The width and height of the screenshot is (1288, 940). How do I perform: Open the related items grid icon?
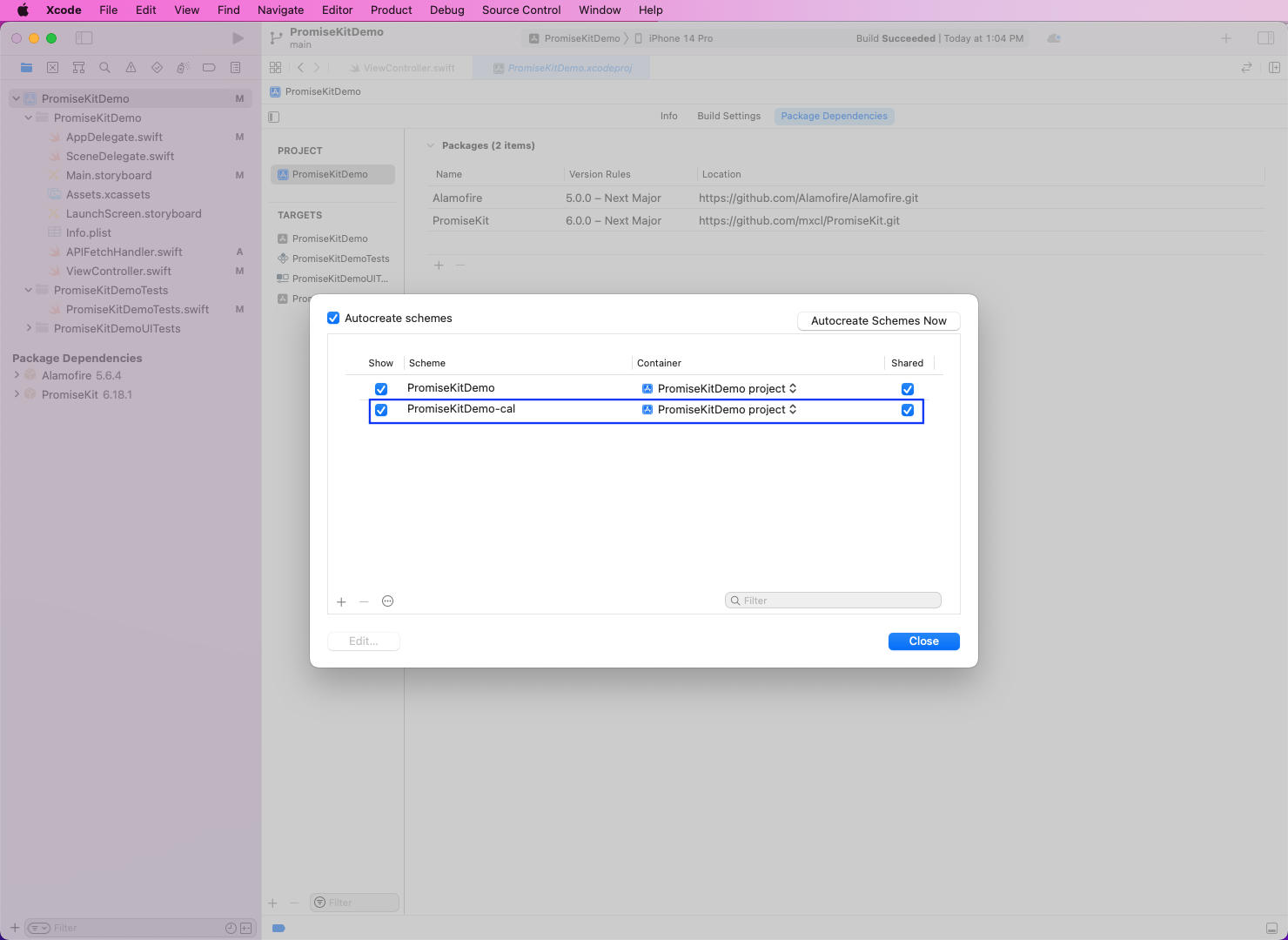(275, 67)
